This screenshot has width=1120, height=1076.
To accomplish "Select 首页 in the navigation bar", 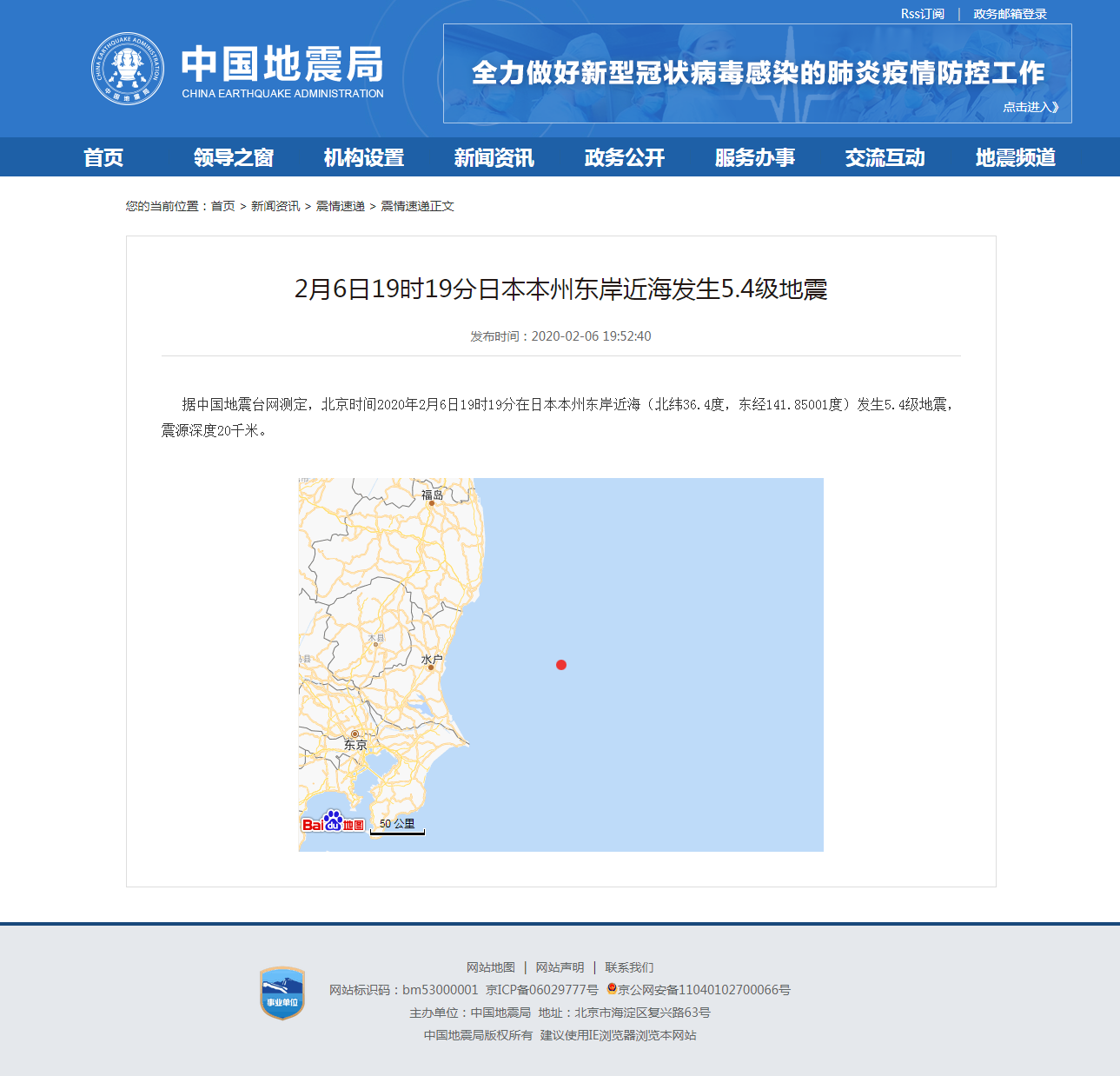I will click(x=103, y=157).
